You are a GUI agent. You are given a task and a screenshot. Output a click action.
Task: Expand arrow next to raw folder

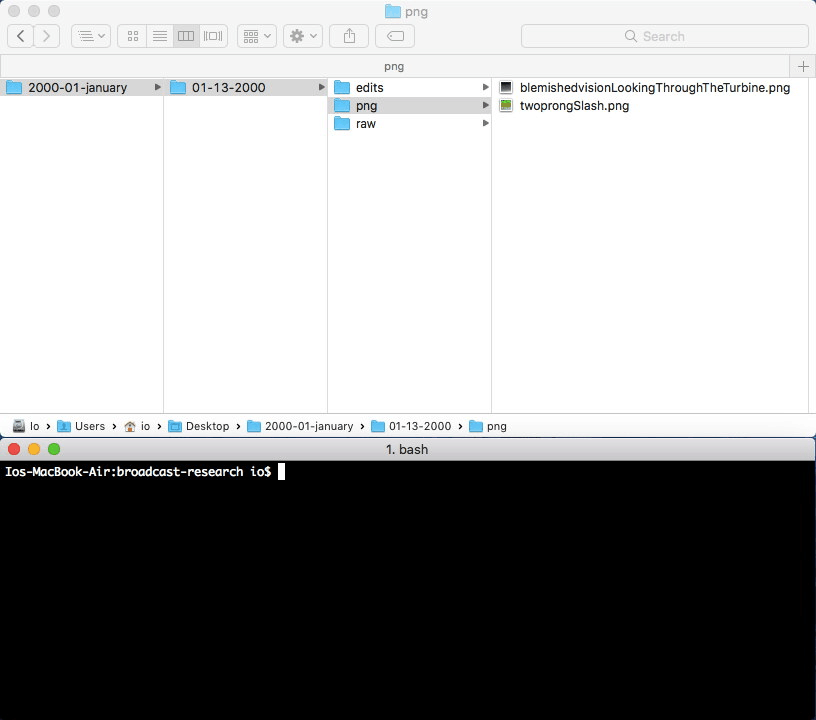[485, 123]
